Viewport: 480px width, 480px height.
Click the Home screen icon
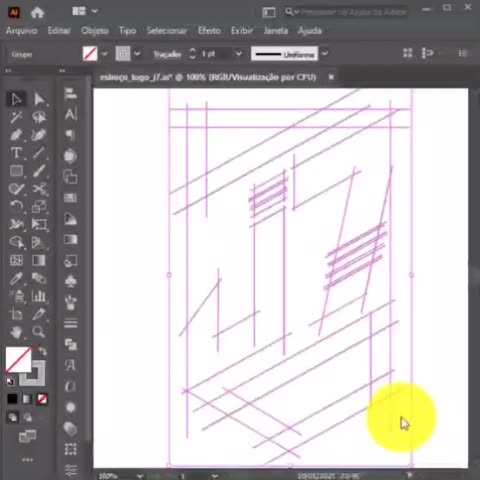(37, 13)
